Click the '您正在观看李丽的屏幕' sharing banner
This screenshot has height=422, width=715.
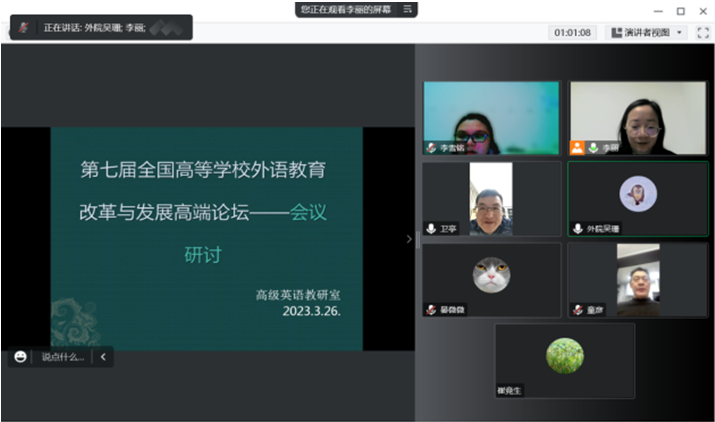point(346,10)
